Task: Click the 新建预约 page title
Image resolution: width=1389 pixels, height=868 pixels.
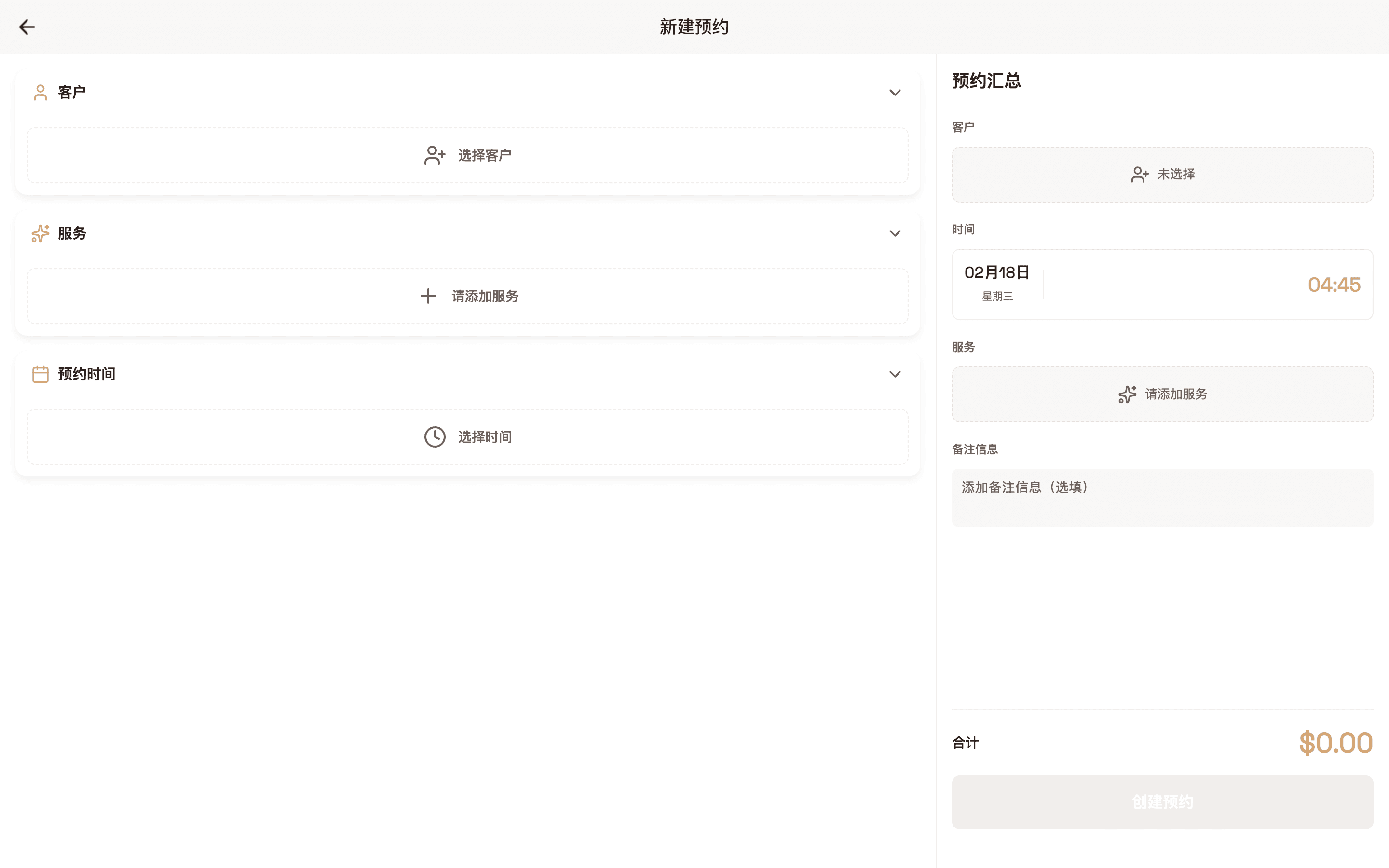Action: (x=694, y=27)
